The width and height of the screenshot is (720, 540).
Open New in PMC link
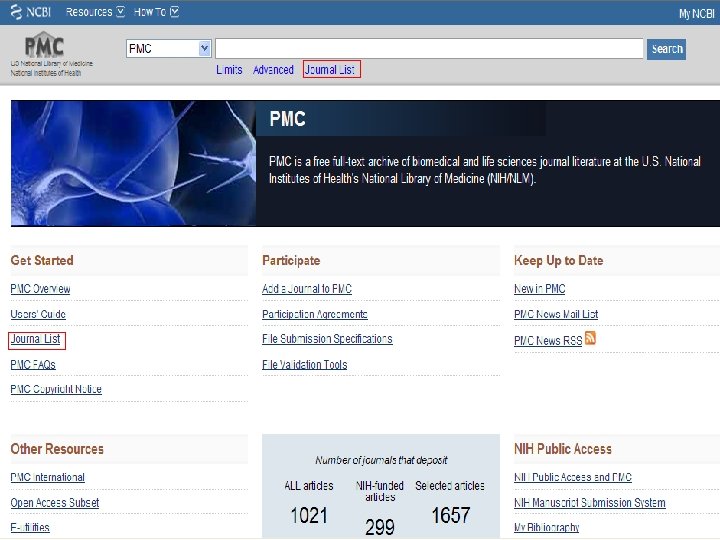(540, 289)
